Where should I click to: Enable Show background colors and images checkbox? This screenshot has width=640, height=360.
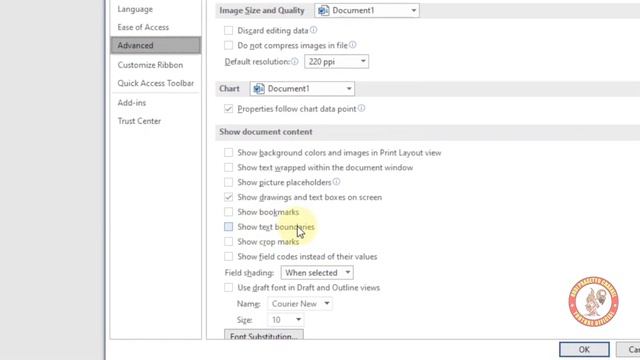[229, 153]
